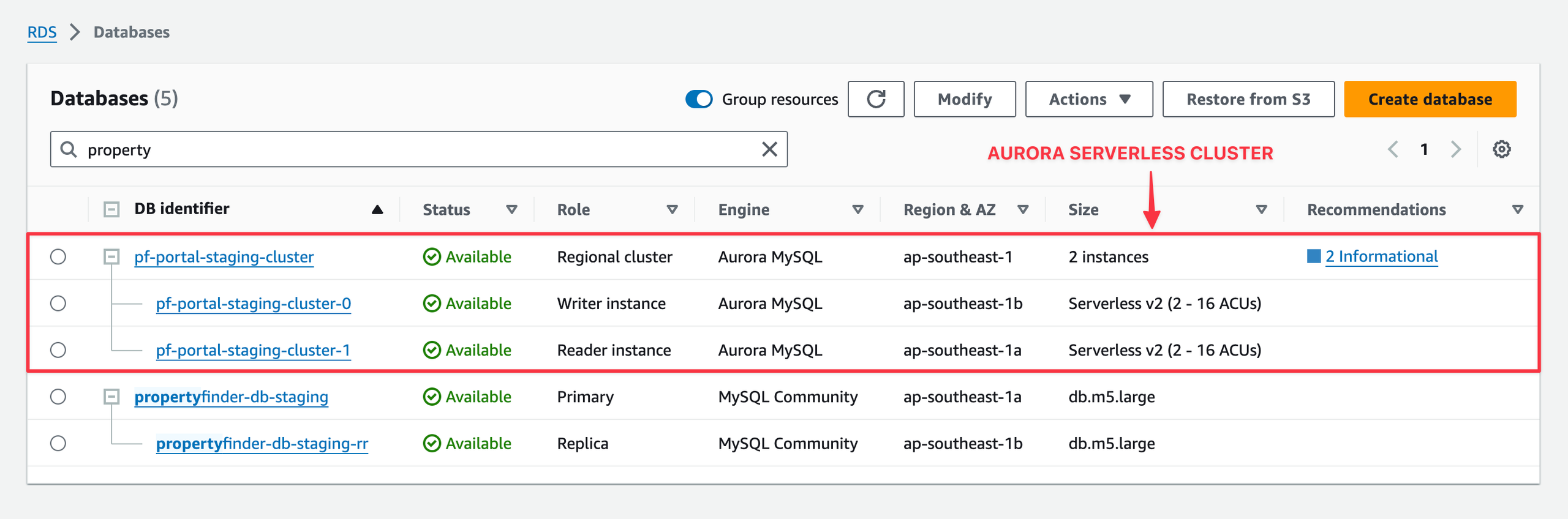Toggle Group resources switch
Screen dimensions: 1568x519
point(699,99)
